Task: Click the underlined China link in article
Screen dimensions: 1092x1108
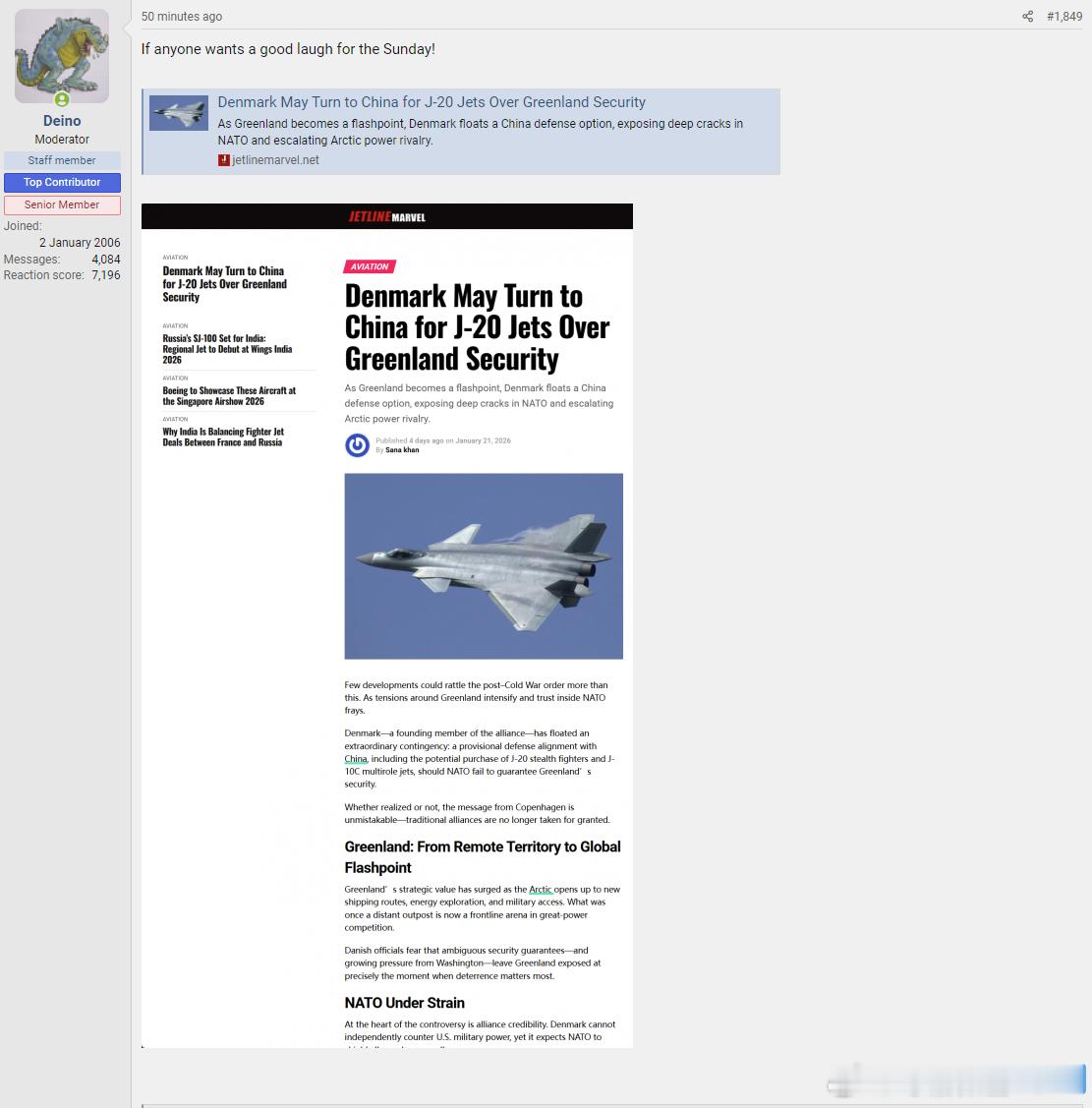Action: click(356, 759)
